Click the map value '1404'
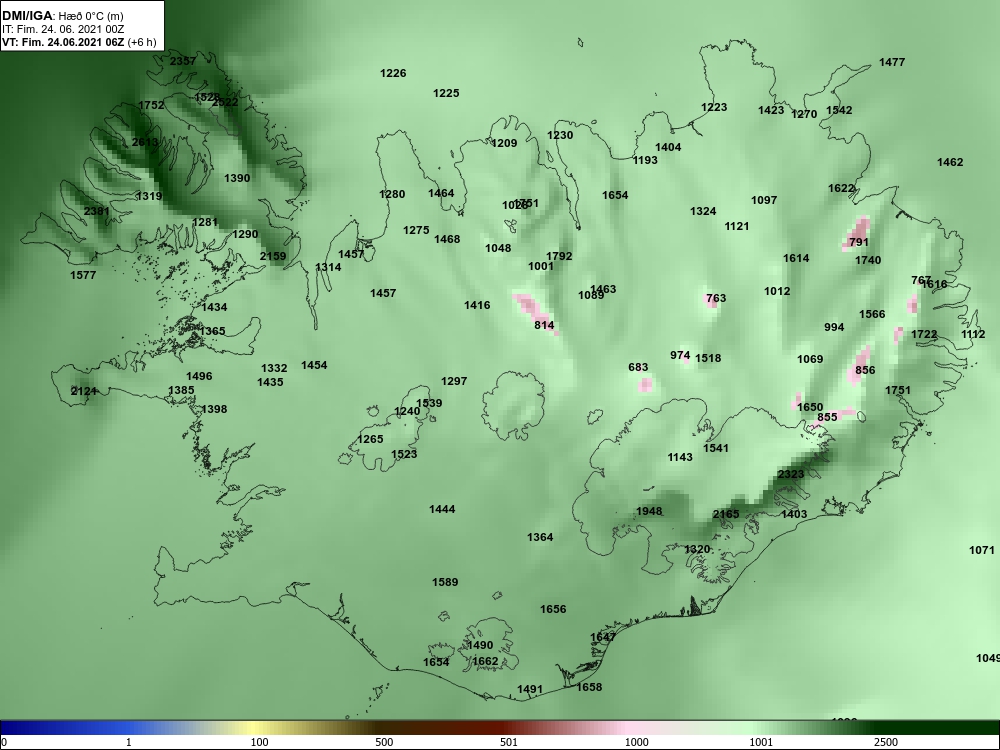 pos(668,147)
